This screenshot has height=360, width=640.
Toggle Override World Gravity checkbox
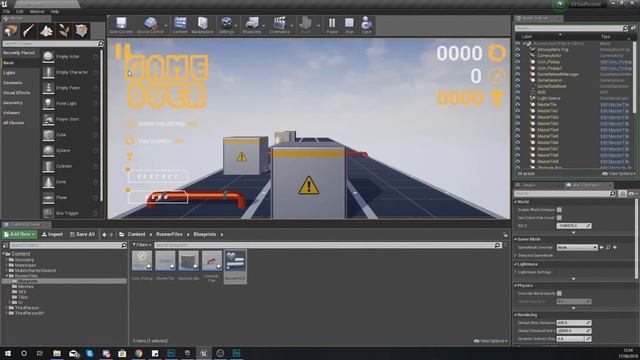click(x=559, y=293)
